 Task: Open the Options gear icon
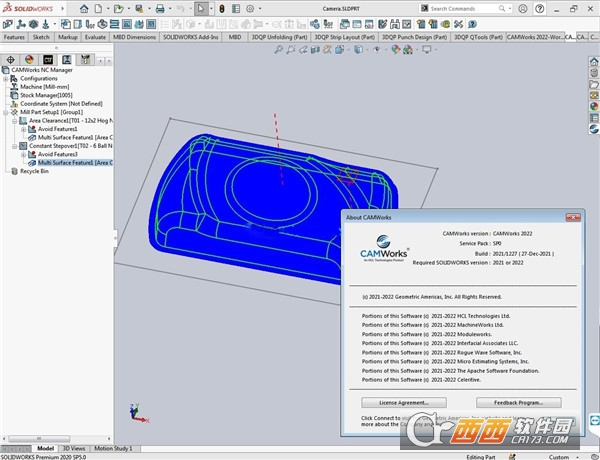(250, 8)
